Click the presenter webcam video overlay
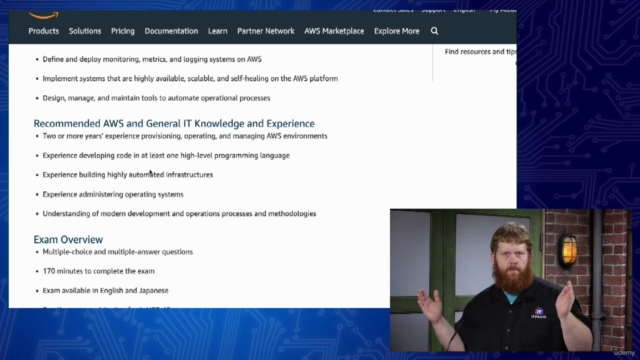The image size is (640, 360). (510, 280)
